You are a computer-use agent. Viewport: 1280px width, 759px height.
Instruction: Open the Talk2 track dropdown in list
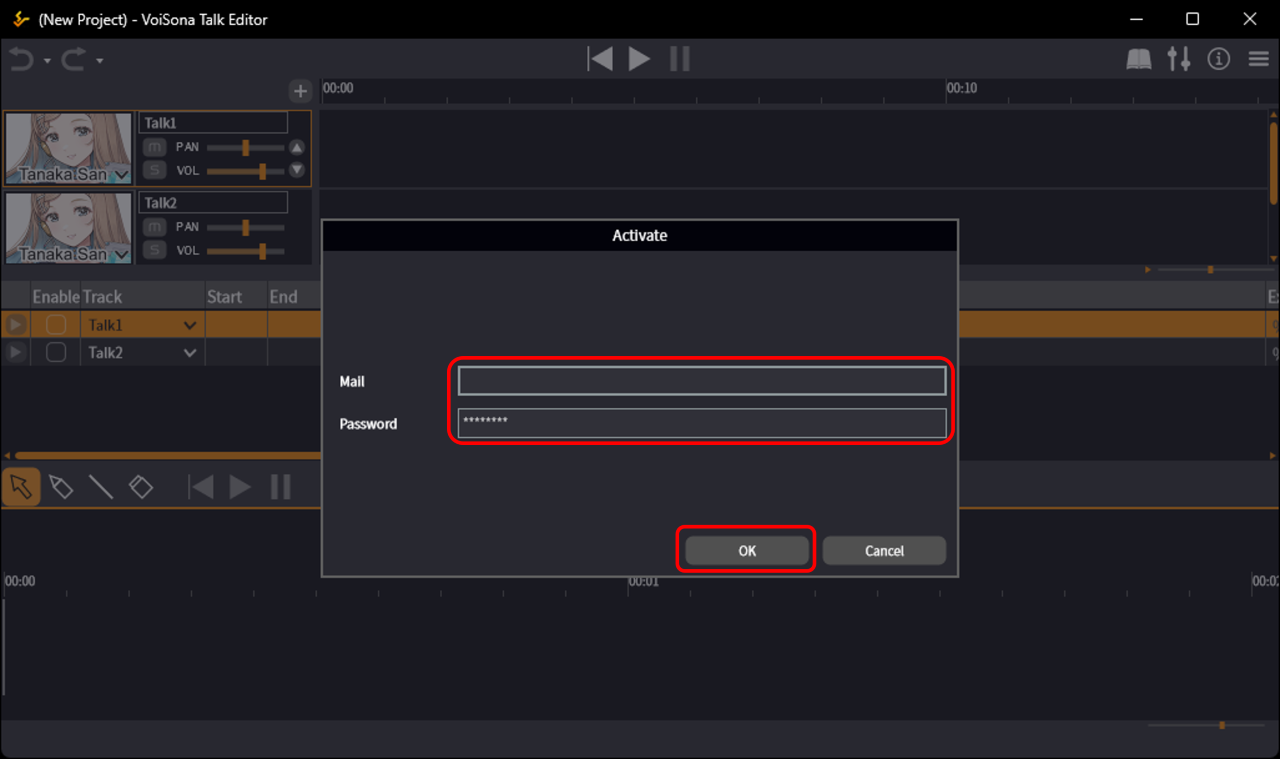pyautogui.click(x=190, y=352)
